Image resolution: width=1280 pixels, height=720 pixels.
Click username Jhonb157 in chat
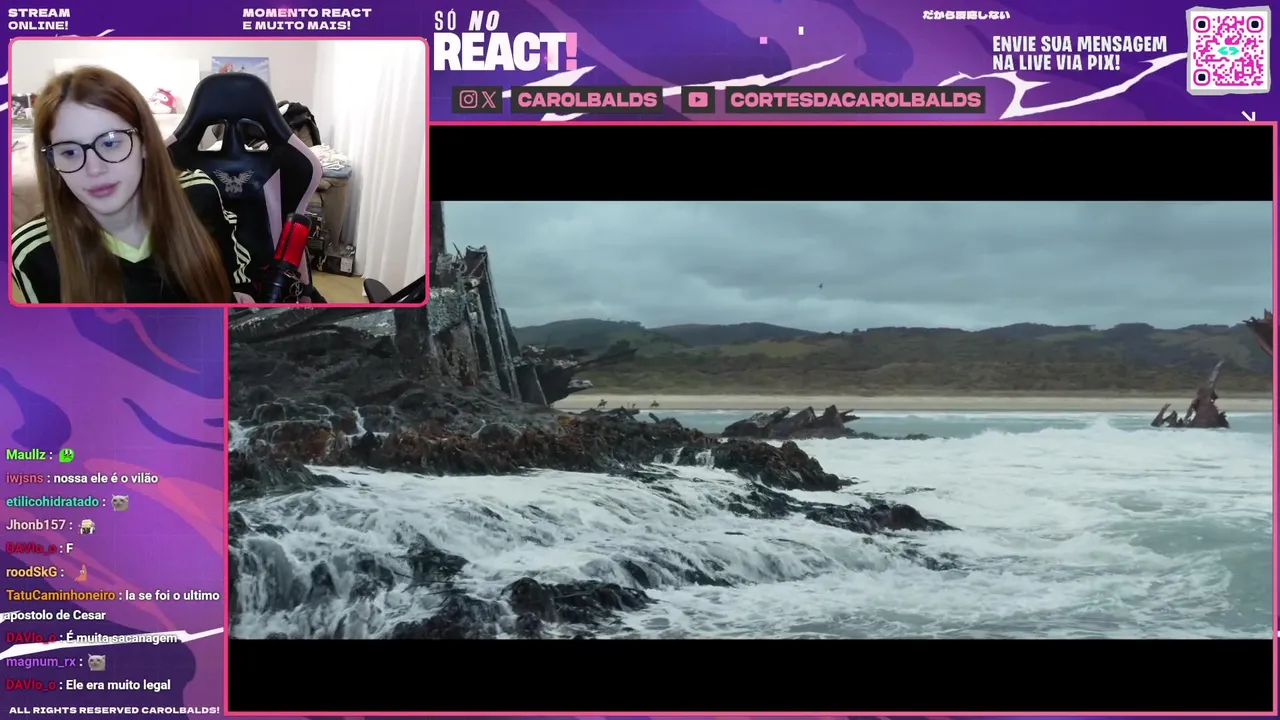(36, 525)
